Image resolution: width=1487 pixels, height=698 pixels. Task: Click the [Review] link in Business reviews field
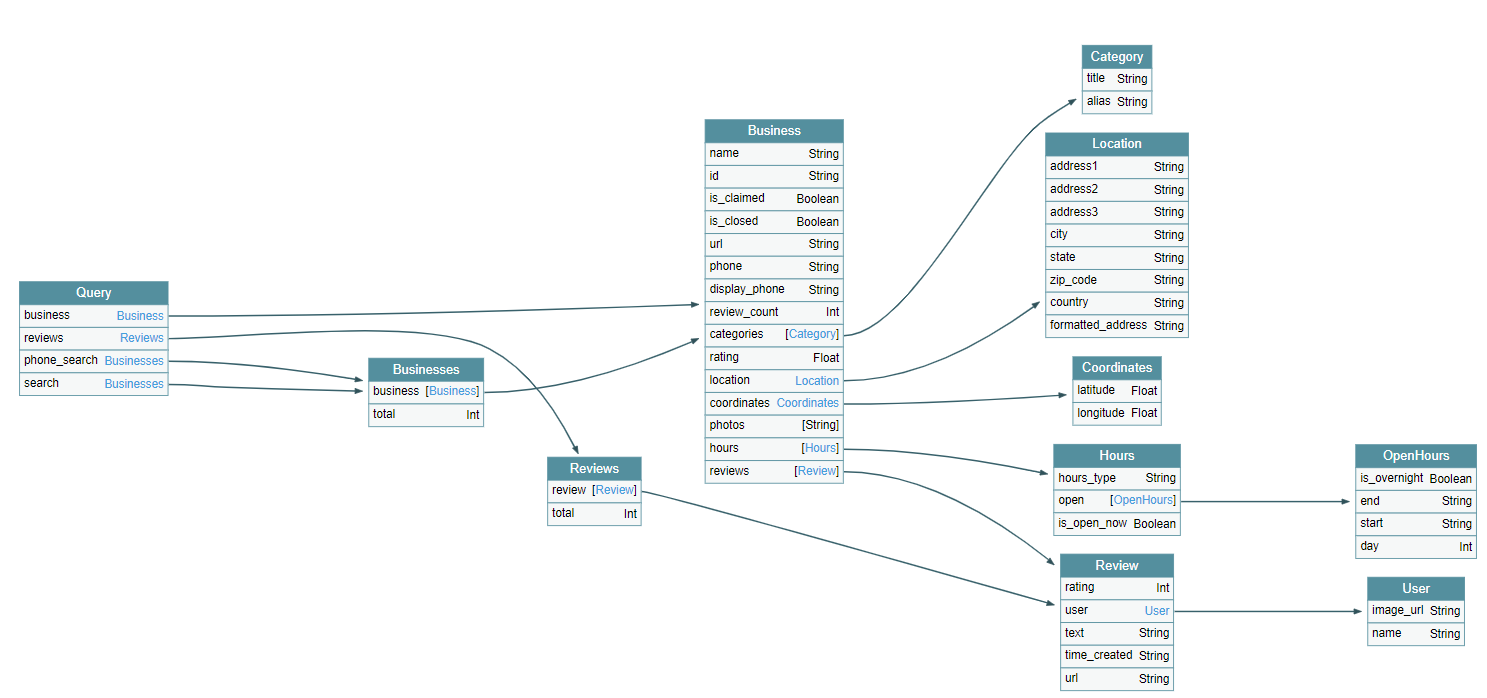(x=817, y=471)
